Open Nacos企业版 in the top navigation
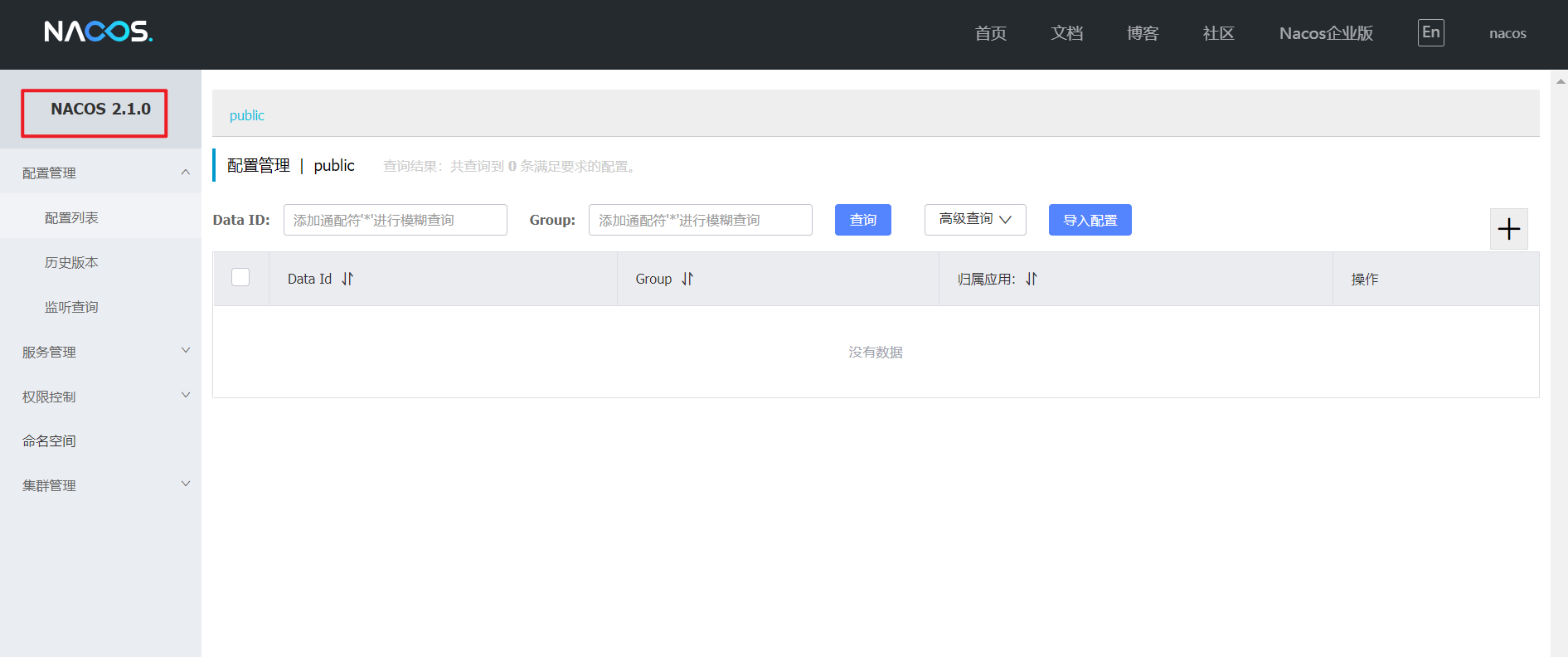1568x657 pixels. point(1326,33)
